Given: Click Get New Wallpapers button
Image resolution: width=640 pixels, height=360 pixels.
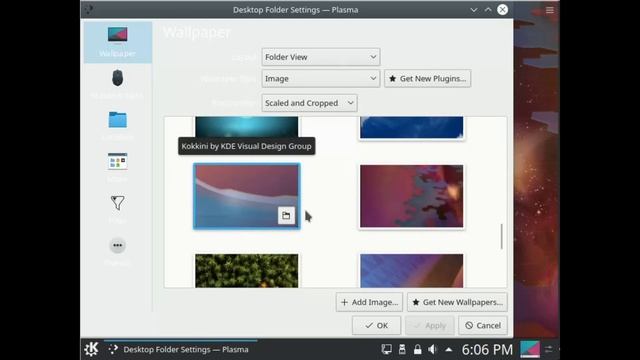Looking at the screenshot, I should pyautogui.click(x=457, y=302).
